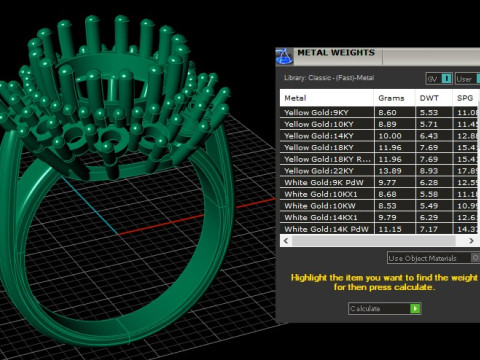The height and width of the screenshot is (360, 480).
Task: Select the Yellow Gold:18KY R... row
Action: (x=379, y=159)
